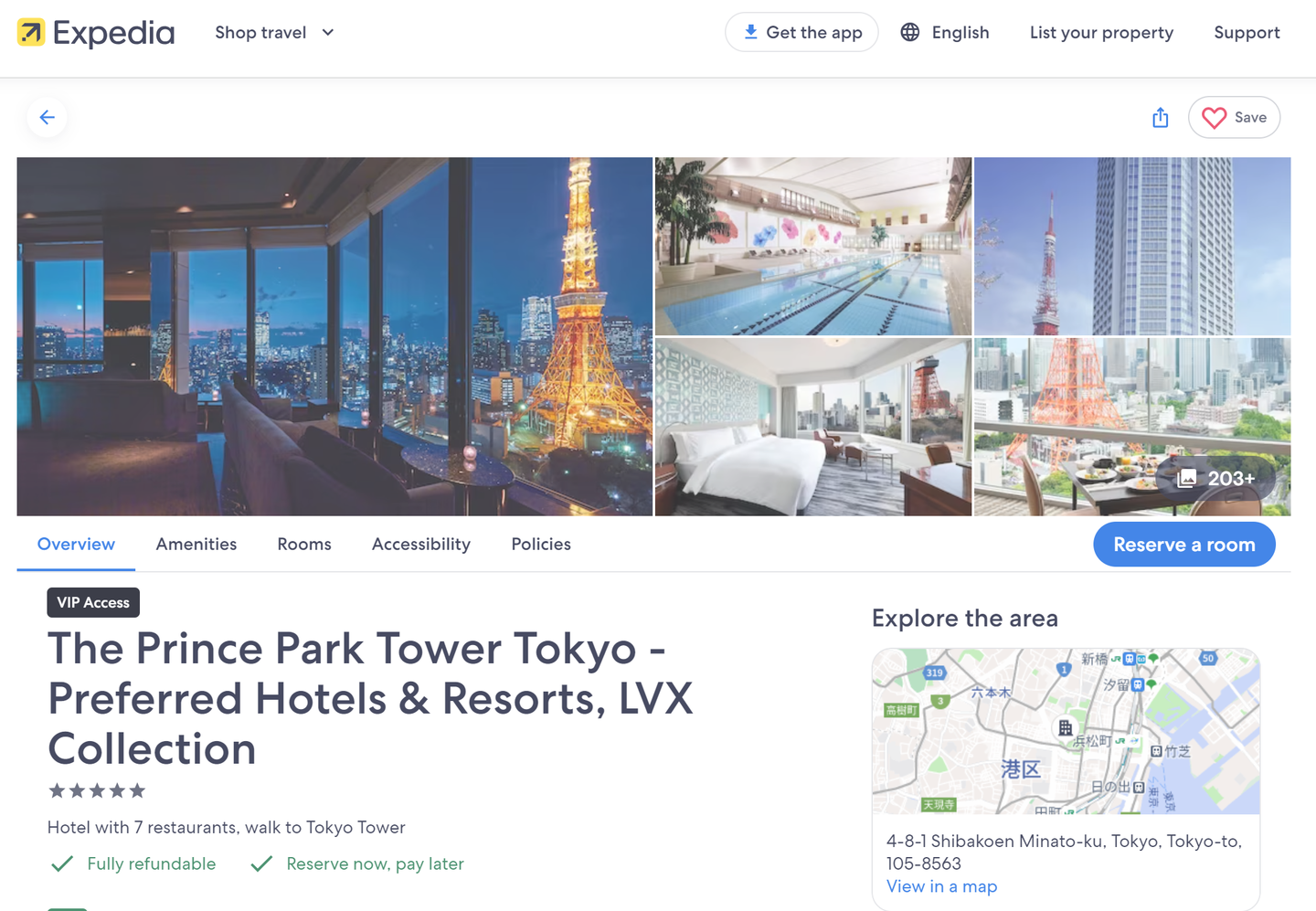
Task: Open the hotel bedroom photo
Action: point(813,427)
